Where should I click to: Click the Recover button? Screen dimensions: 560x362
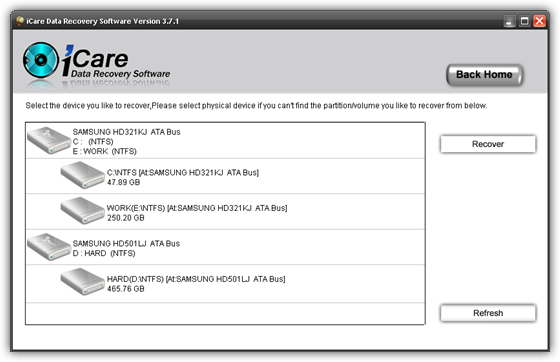pos(488,144)
